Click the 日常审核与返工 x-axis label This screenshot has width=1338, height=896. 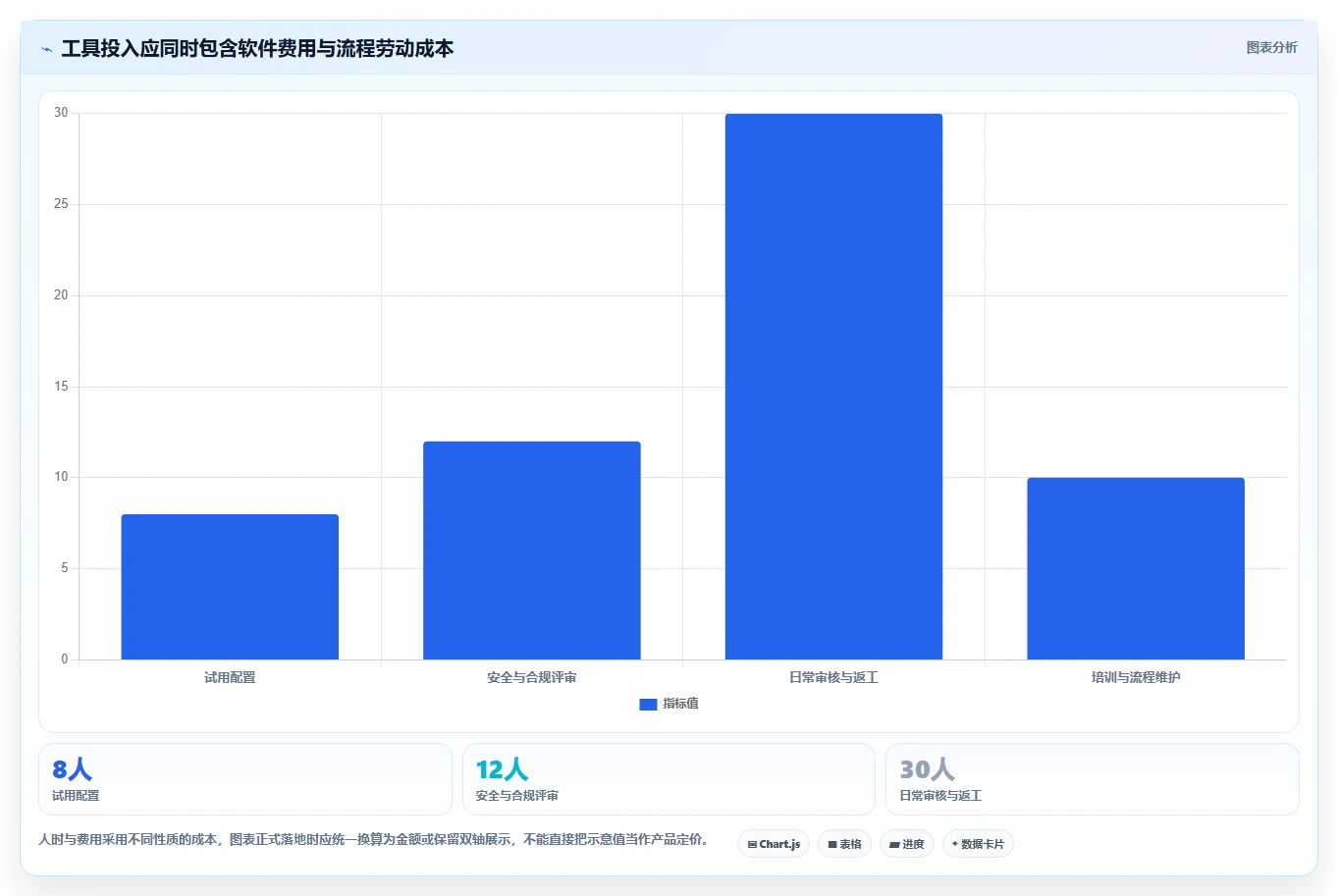[x=833, y=677]
